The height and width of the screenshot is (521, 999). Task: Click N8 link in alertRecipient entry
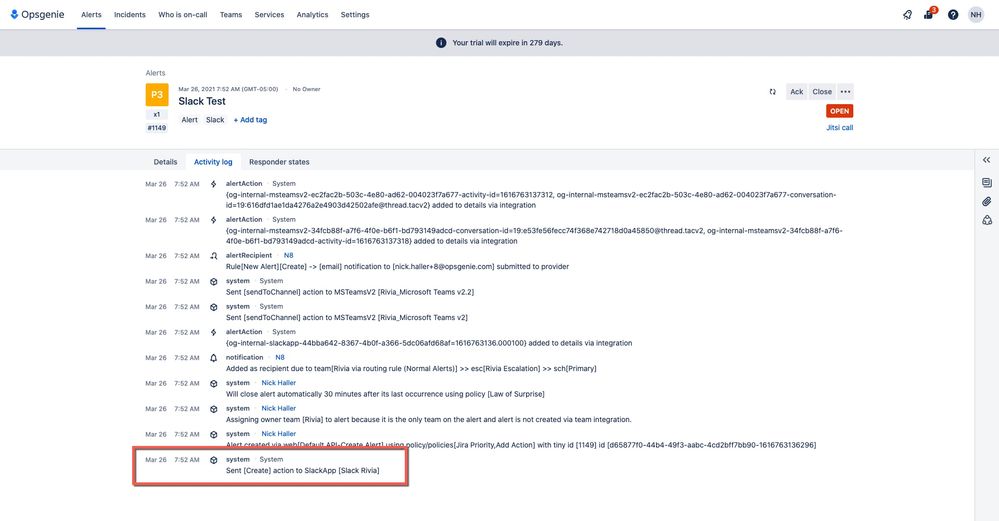(x=289, y=255)
